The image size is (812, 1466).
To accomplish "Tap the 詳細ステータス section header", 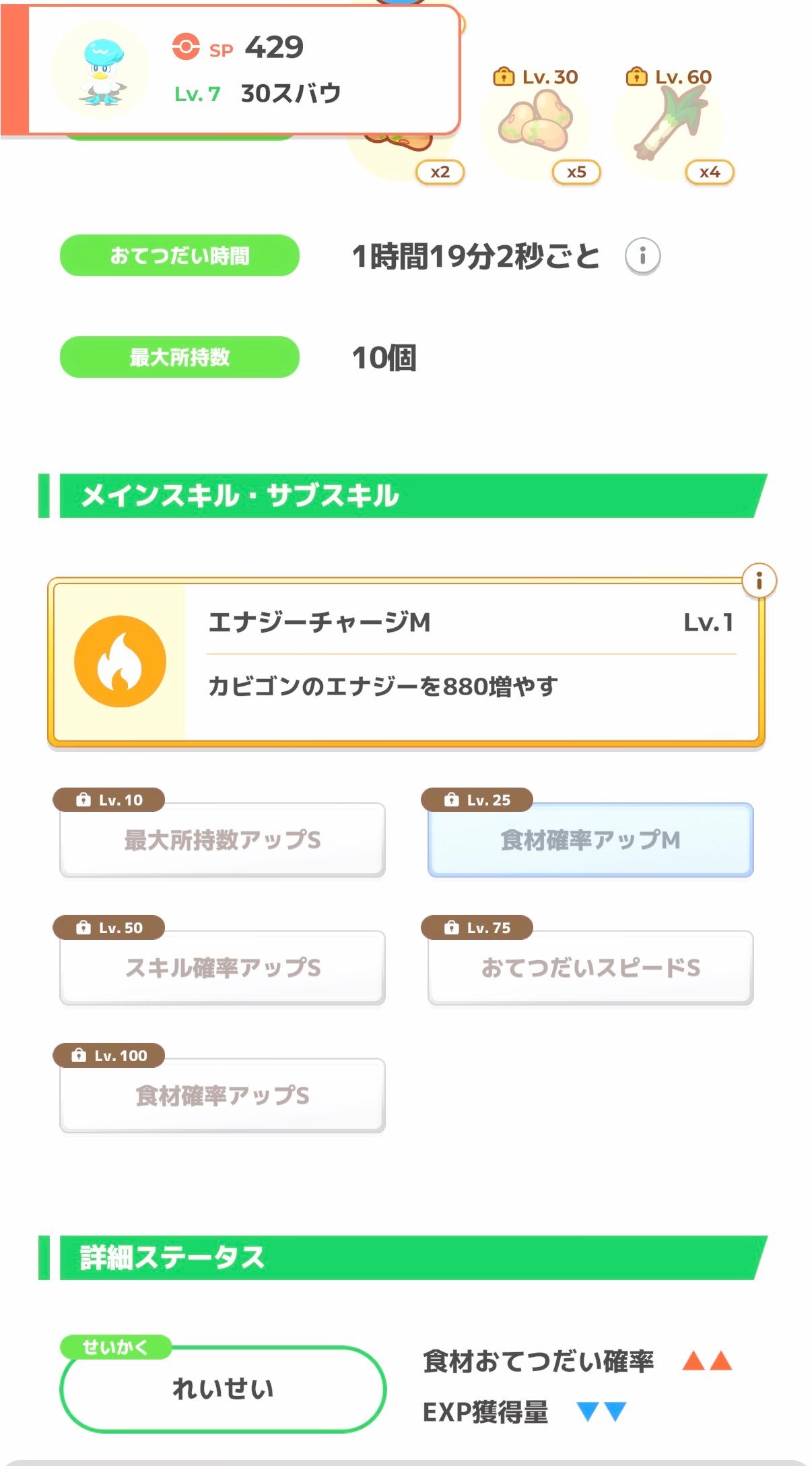I will [404, 1258].
